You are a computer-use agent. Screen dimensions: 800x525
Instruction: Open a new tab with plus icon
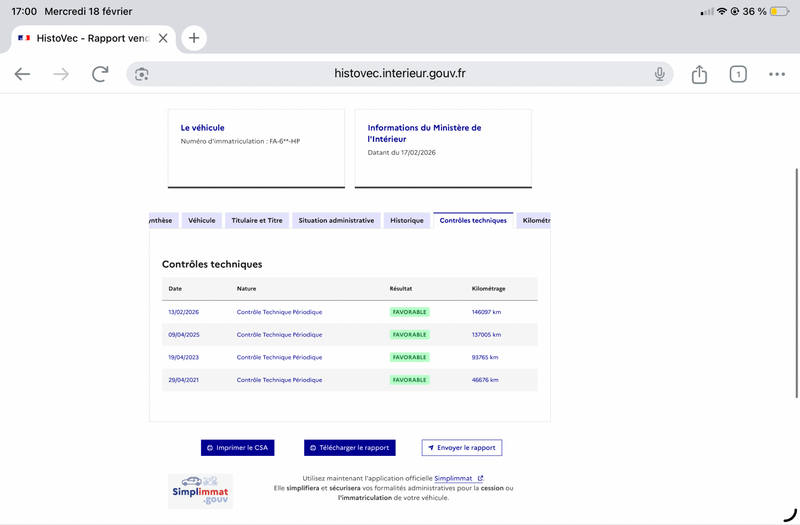pyautogui.click(x=194, y=38)
